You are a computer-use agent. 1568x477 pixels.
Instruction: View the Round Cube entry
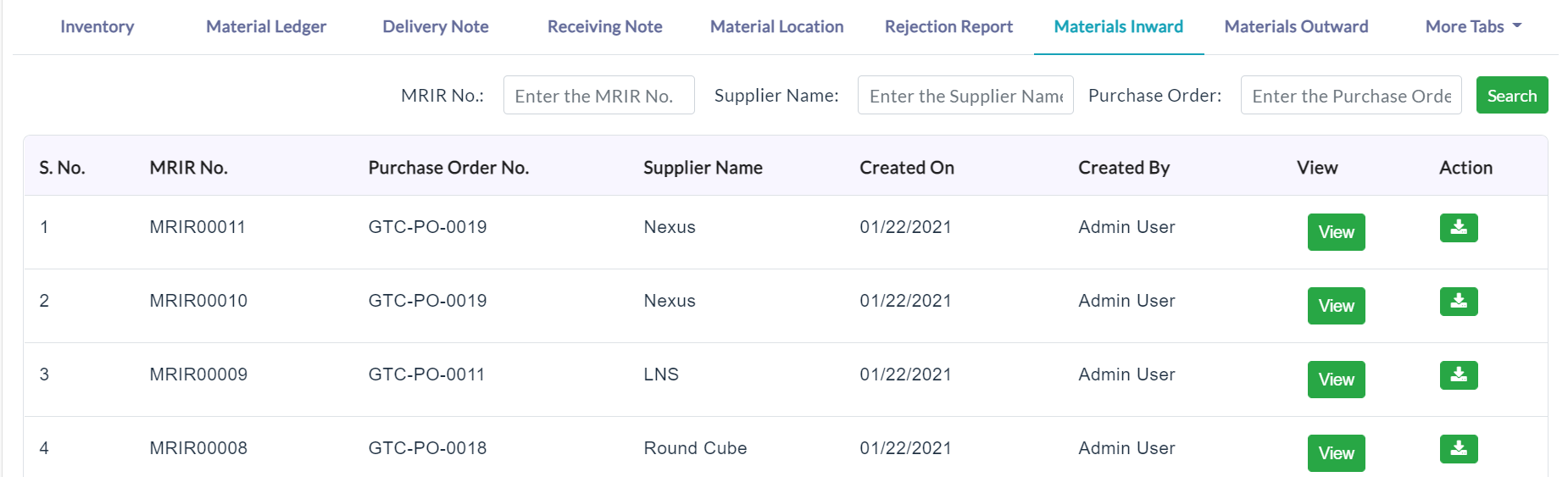[1336, 453]
